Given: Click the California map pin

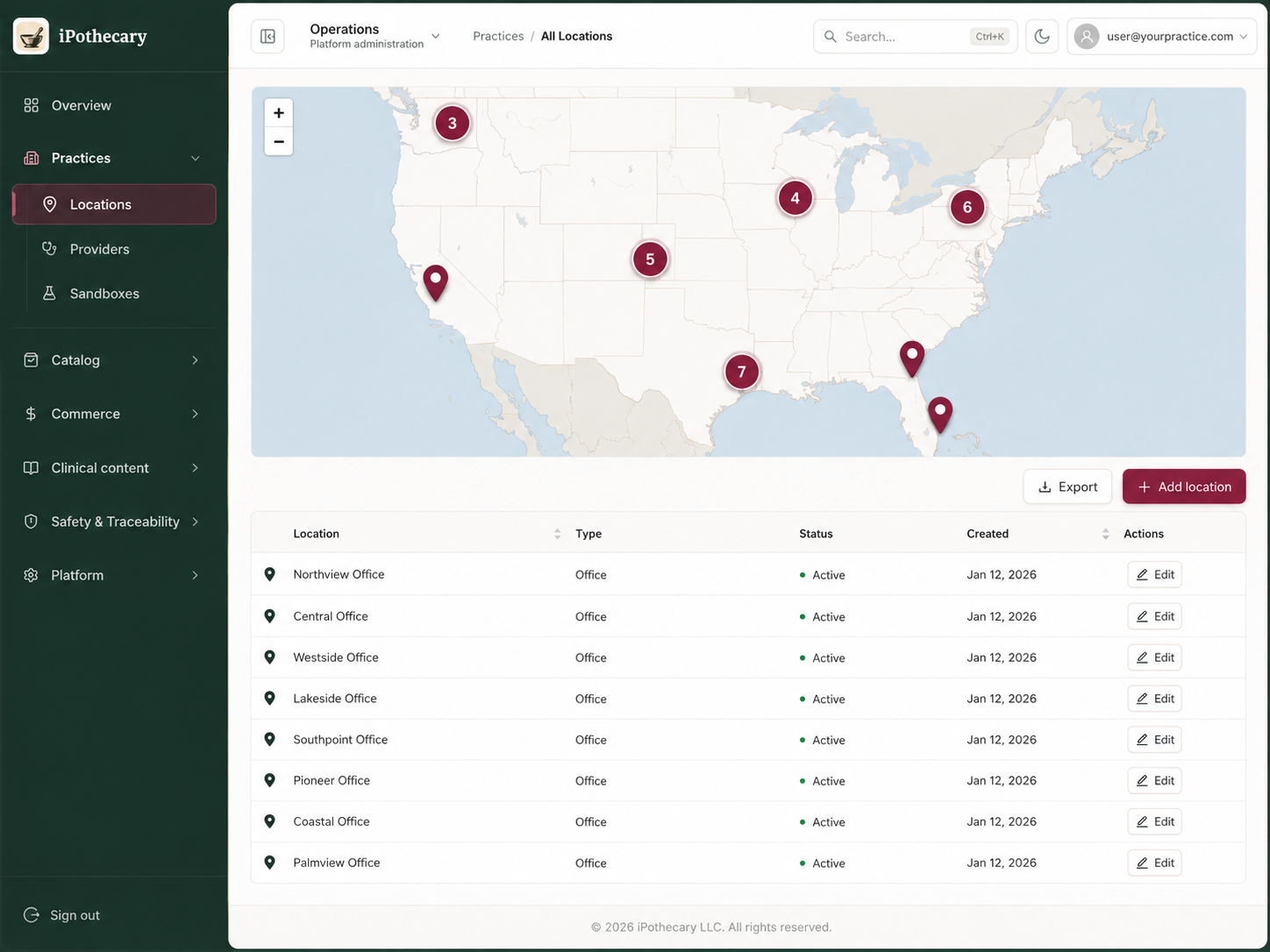Looking at the screenshot, I should 435,282.
